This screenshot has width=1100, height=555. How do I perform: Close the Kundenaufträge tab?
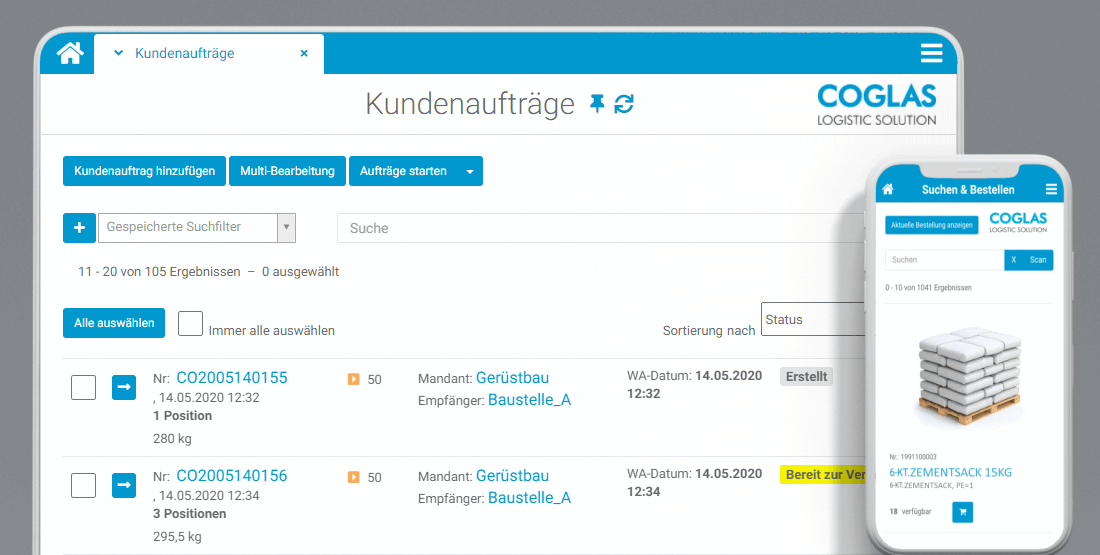point(304,53)
